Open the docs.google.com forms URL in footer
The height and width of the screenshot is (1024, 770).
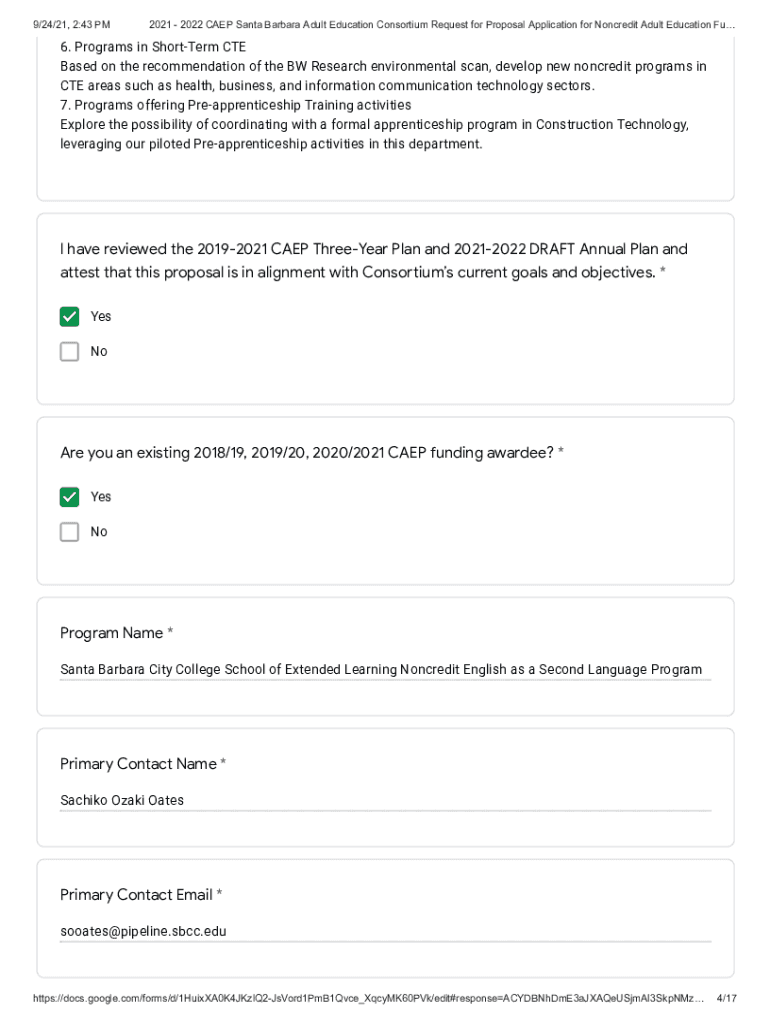pos(368,998)
